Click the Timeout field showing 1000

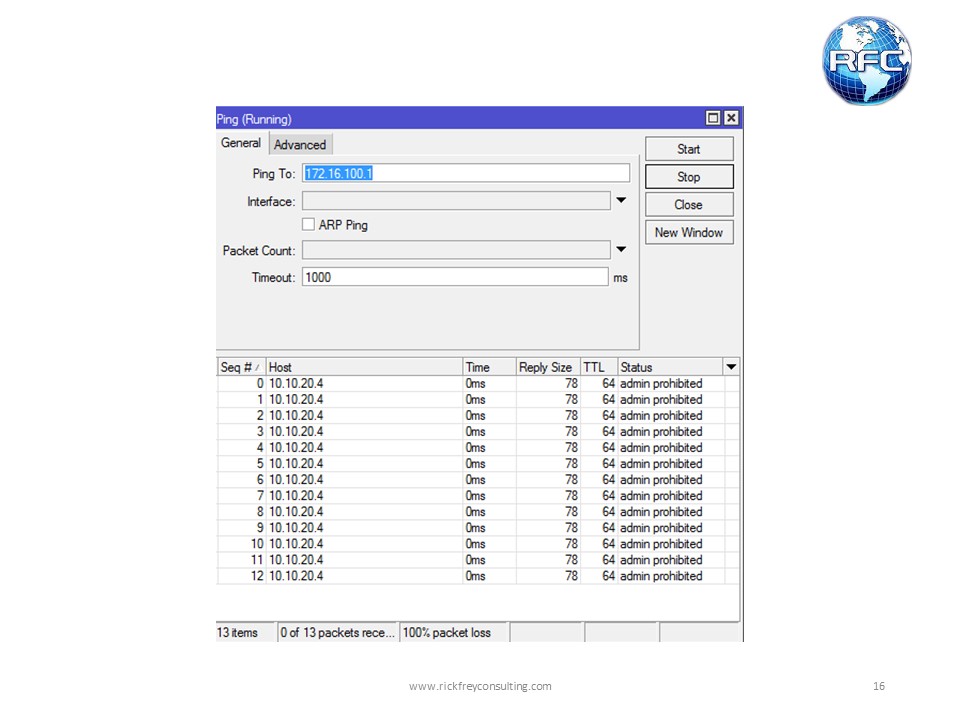tap(456, 277)
